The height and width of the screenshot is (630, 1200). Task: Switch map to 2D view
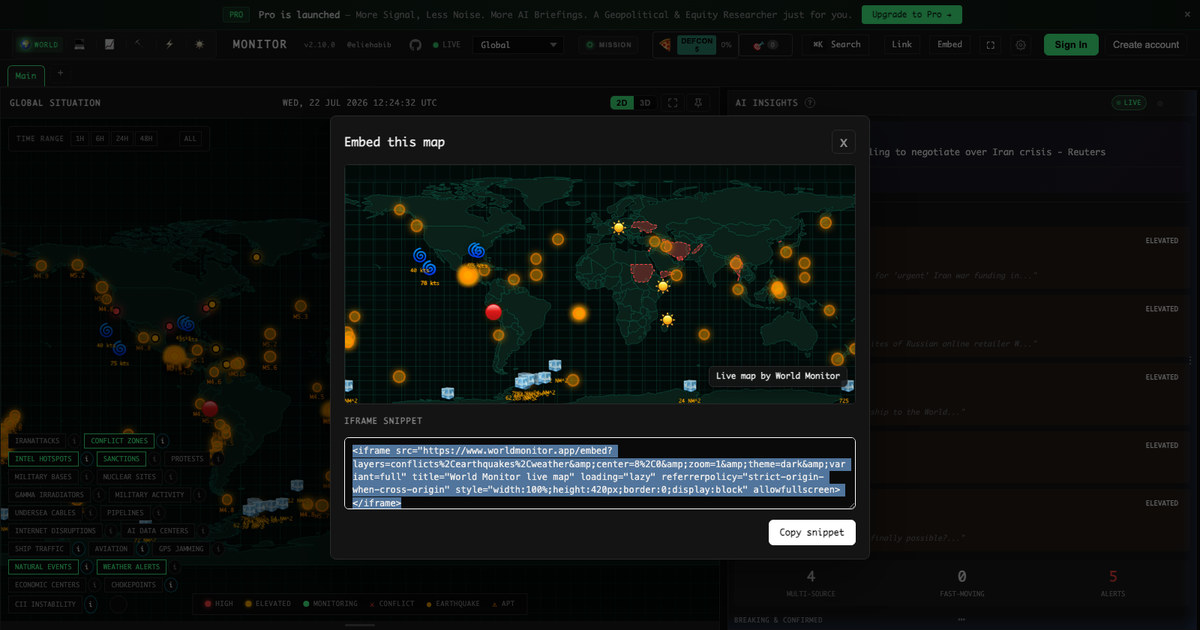pos(622,102)
